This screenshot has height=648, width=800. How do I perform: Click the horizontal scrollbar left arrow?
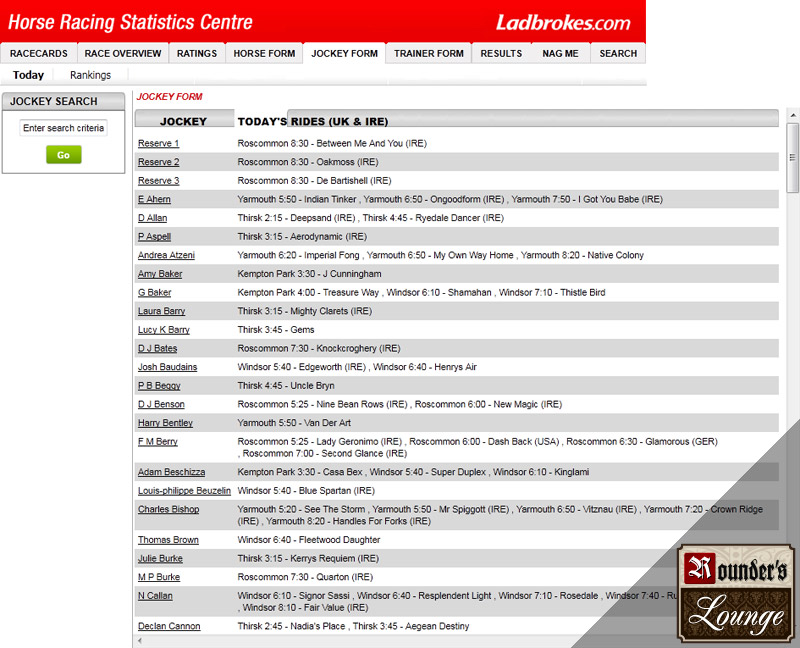(x=140, y=641)
